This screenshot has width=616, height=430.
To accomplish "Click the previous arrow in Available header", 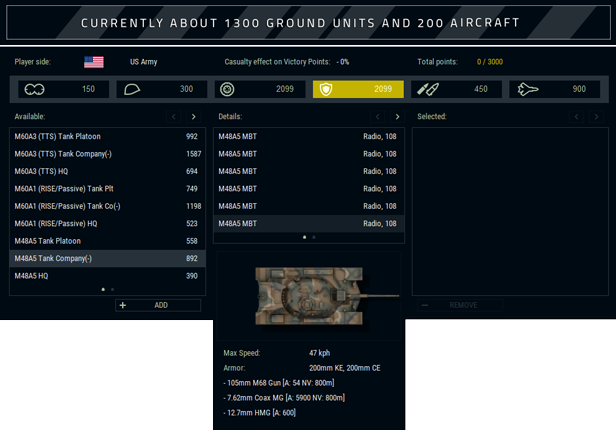I will pos(174,117).
